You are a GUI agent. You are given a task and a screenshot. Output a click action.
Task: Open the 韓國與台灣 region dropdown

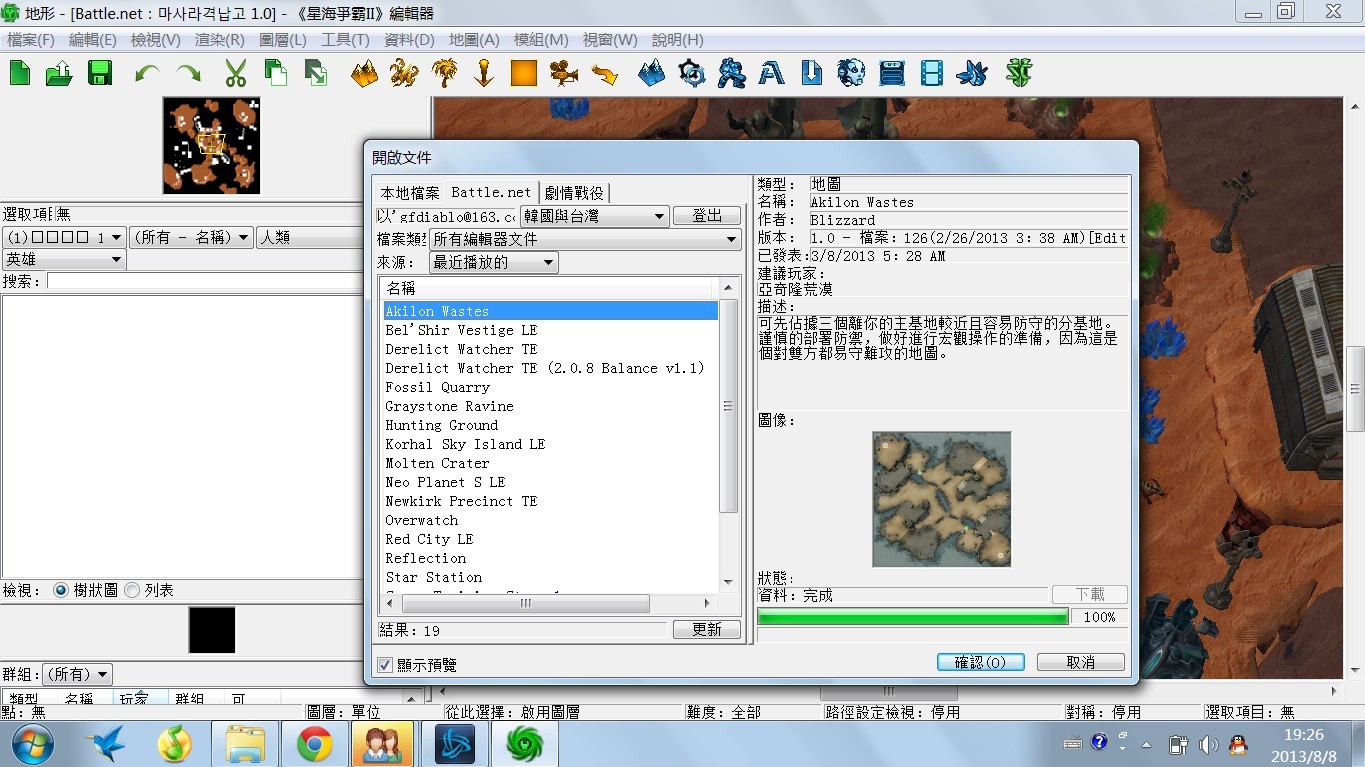pos(594,216)
